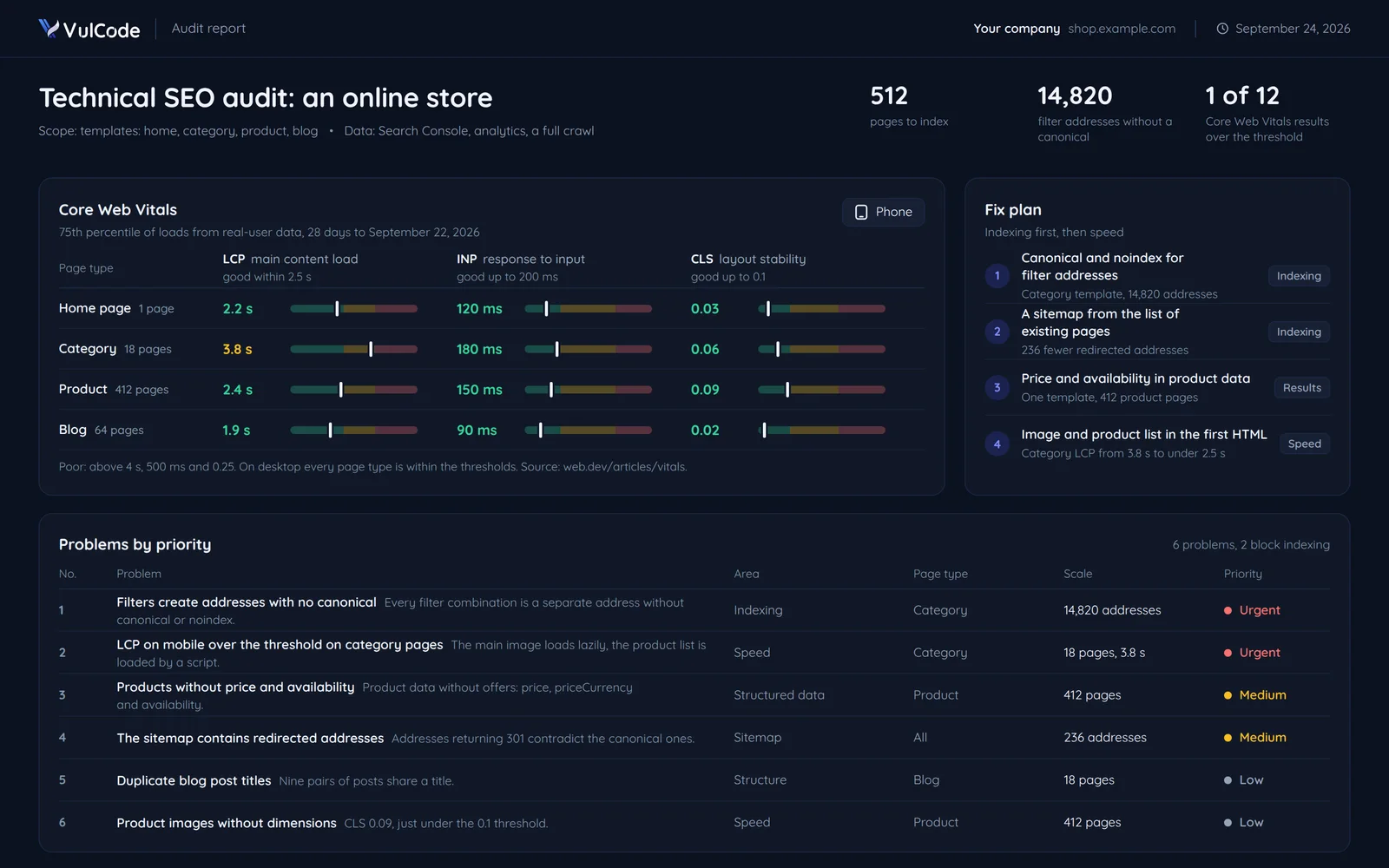
Task: Select step 2 circle in Fix plan
Action: (997, 332)
